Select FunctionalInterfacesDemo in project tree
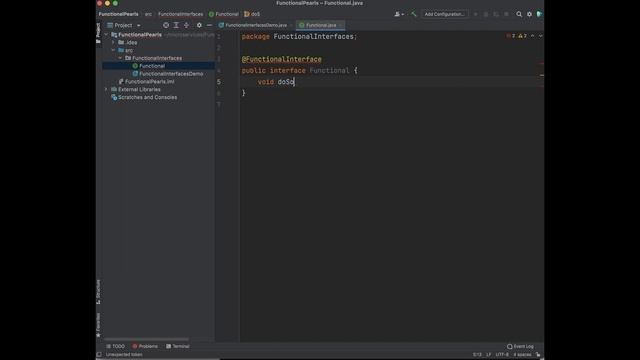The image size is (640, 360). (x=168, y=74)
